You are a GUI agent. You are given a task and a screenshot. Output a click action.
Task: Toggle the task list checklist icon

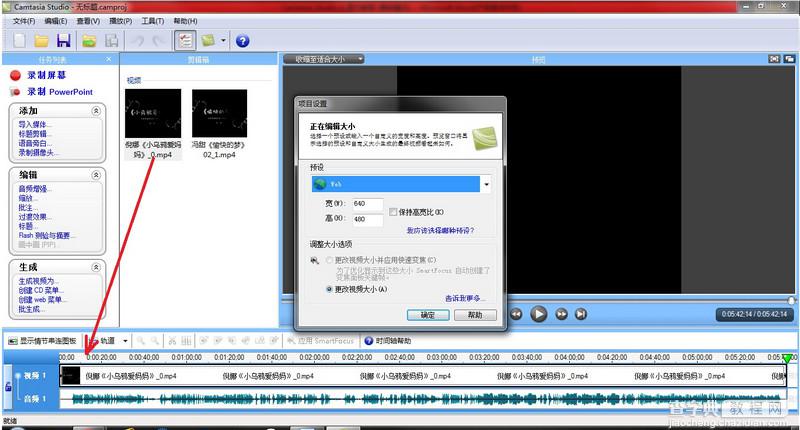click(x=185, y=41)
